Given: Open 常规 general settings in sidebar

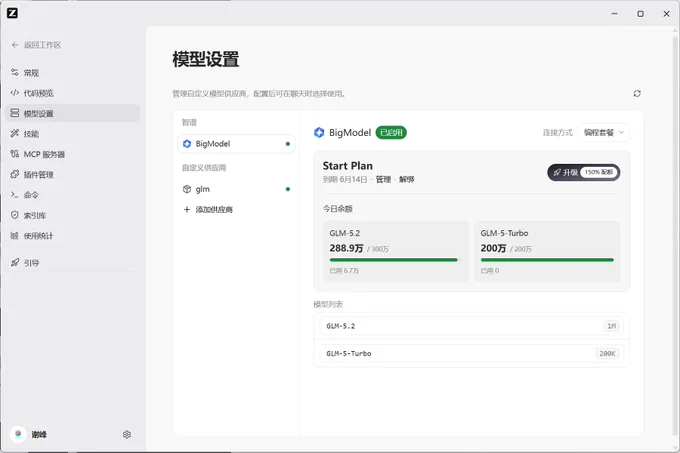Looking at the screenshot, I should 72,73.
